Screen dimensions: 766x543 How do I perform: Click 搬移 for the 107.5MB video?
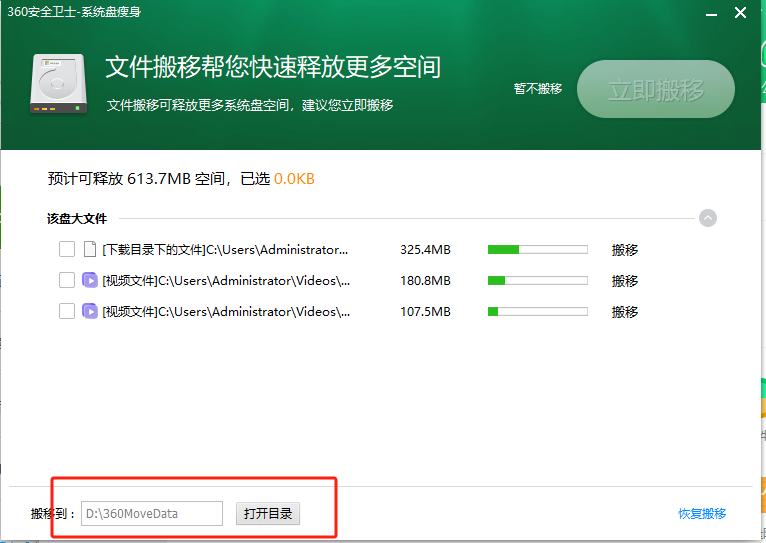(x=625, y=312)
